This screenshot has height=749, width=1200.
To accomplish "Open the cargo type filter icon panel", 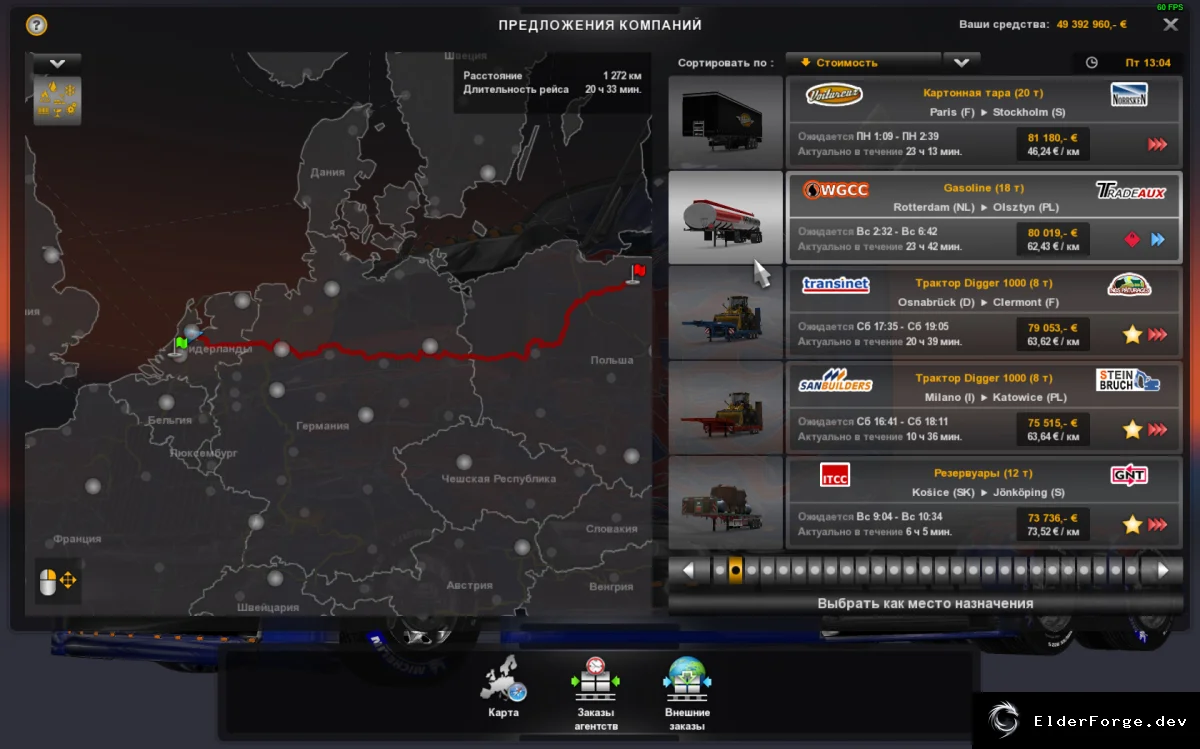I will pyautogui.click(x=58, y=101).
